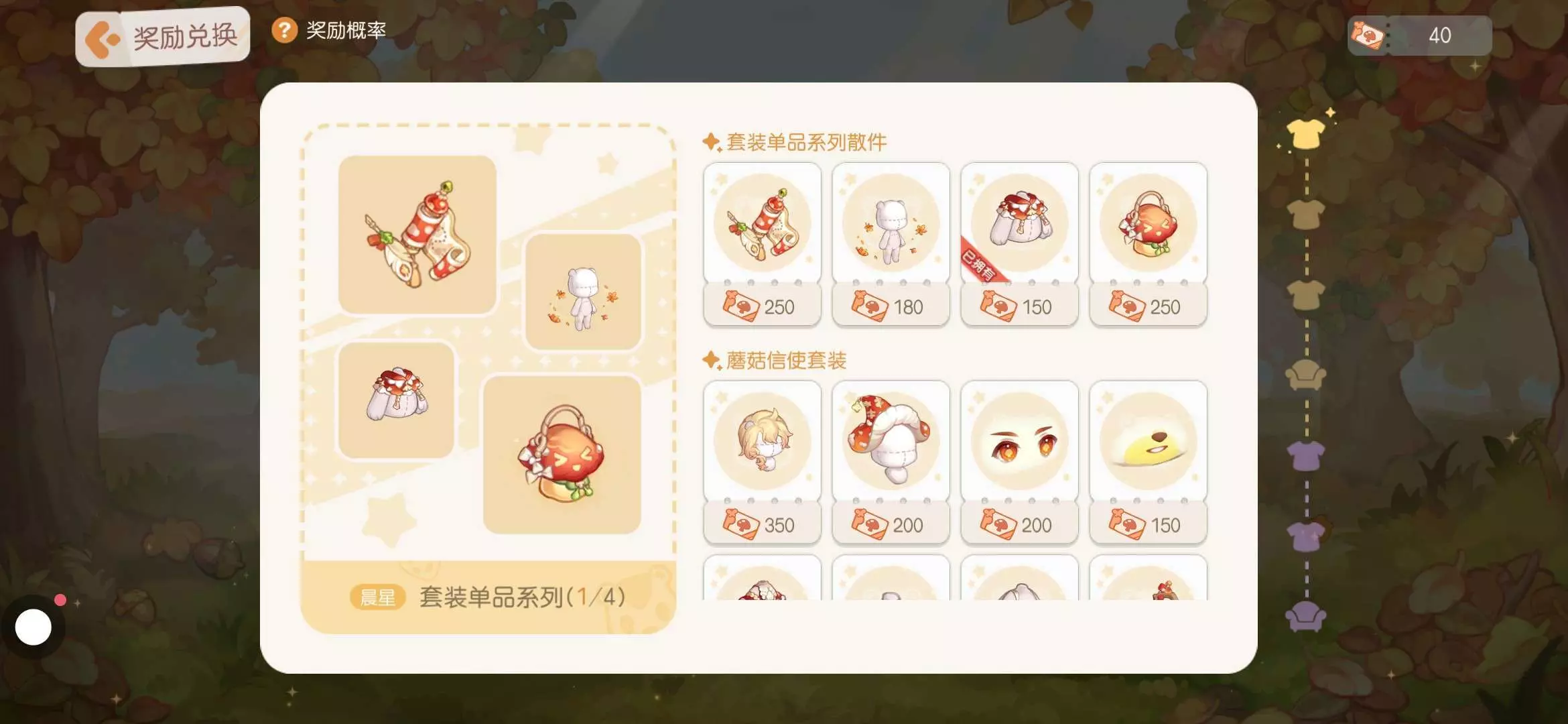Image resolution: width=1568 pixels, height=724 pixels.
Task: Select the second tan shirt timeline icon
Action: 1306,214
